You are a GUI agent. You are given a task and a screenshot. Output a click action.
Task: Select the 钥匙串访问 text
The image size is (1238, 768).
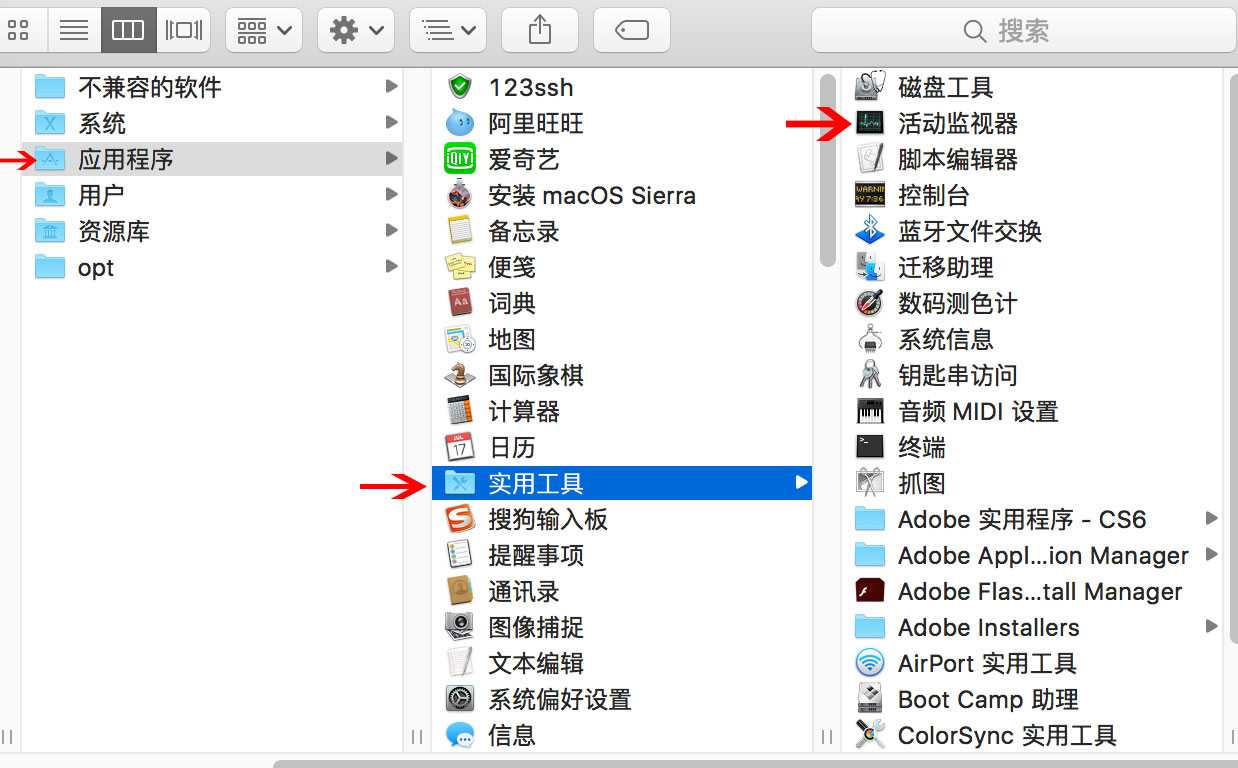[958, 375]
